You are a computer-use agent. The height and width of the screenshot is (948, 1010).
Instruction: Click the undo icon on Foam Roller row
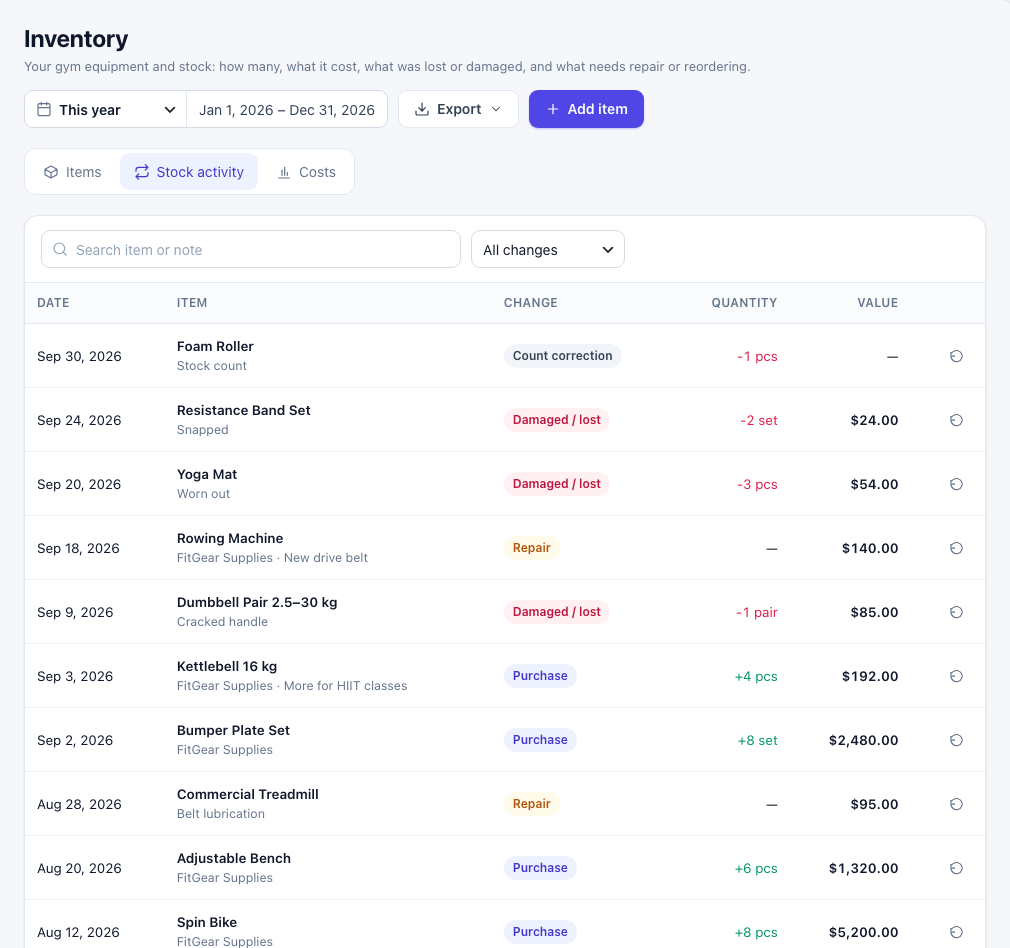[x=956, y=356]
